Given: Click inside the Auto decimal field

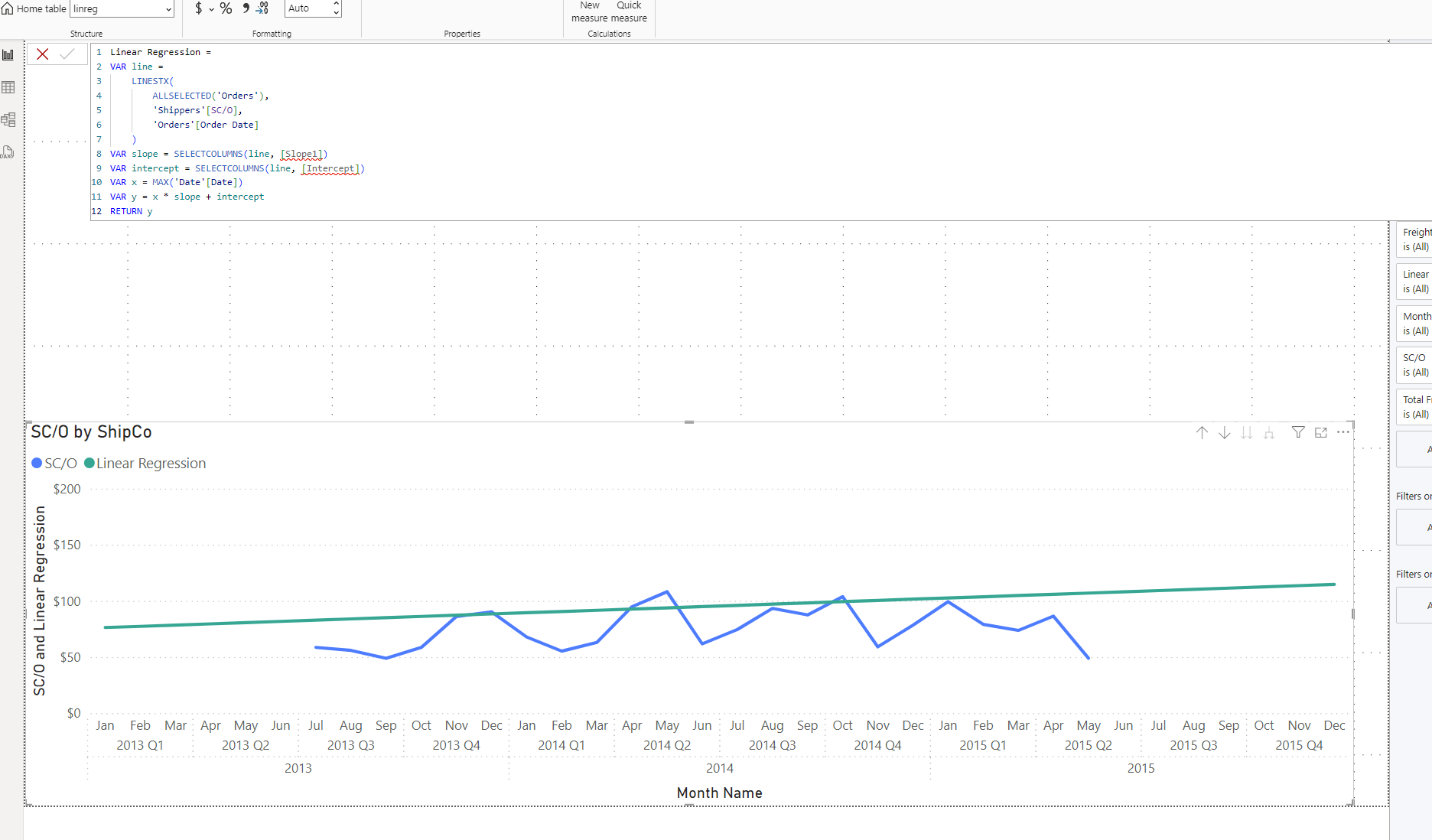Looking at the screenshot, I should [x=308, y=8].
